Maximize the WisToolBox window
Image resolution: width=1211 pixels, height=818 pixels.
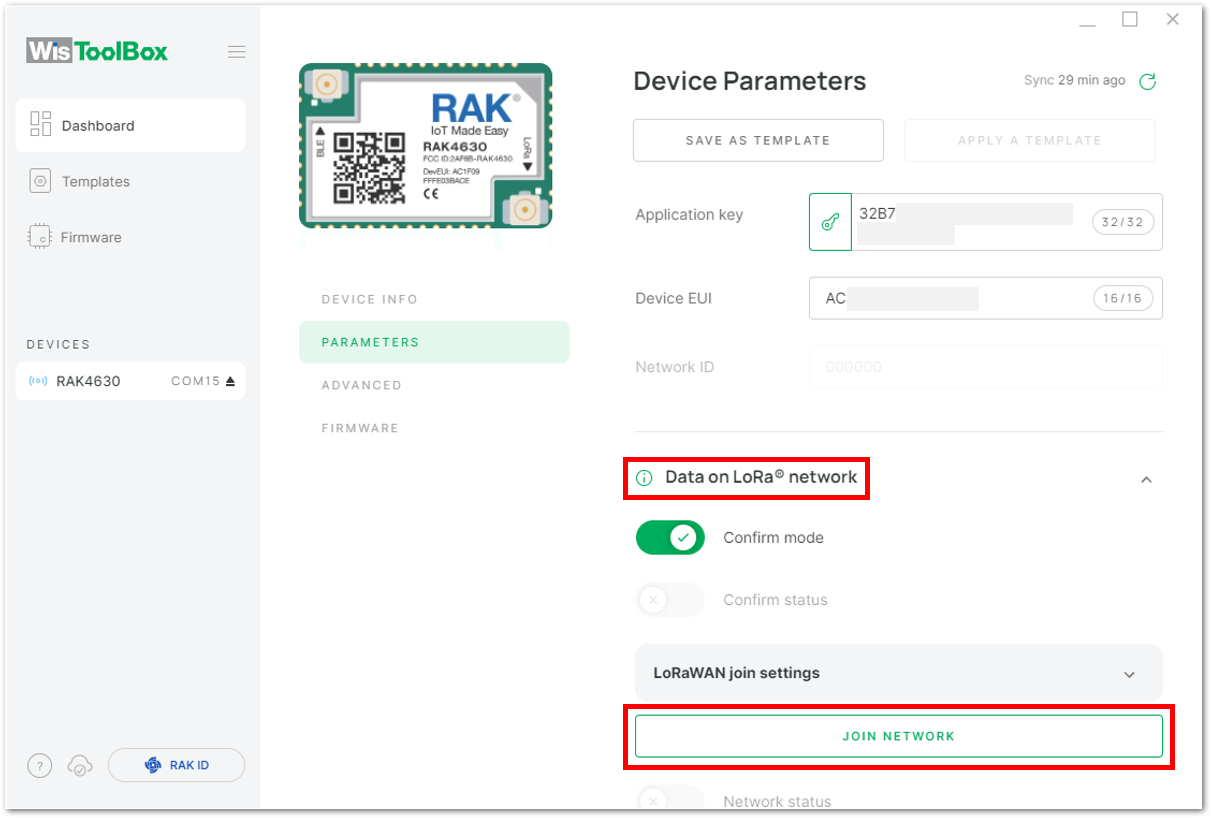[x=1130, y=19]
